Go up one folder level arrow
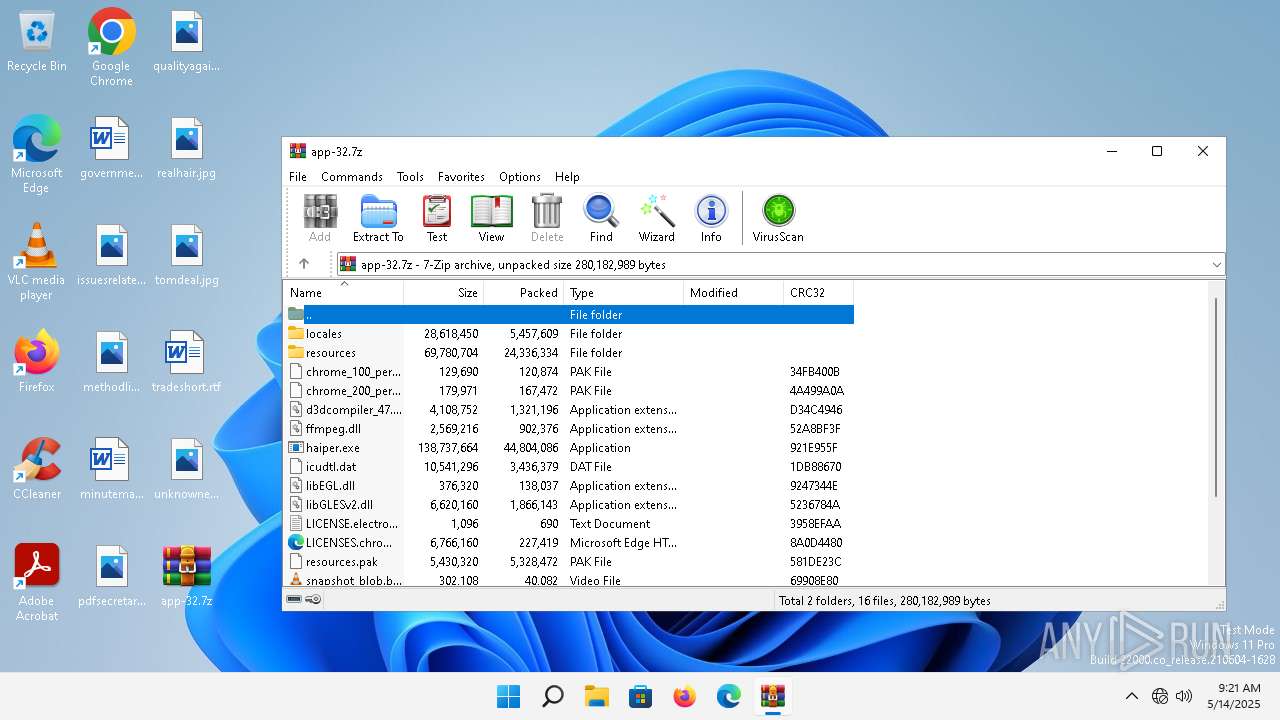Viewport: 1280px width, 720px height. 304,264
